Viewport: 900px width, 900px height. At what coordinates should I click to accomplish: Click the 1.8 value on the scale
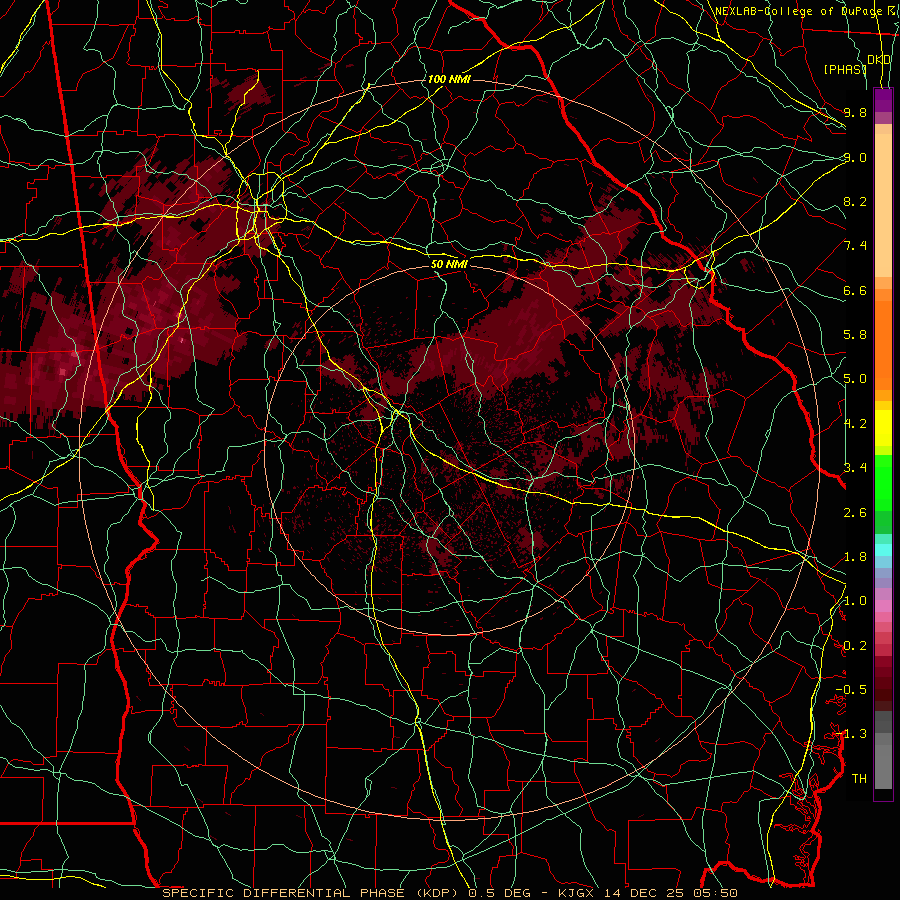[855, 557]
